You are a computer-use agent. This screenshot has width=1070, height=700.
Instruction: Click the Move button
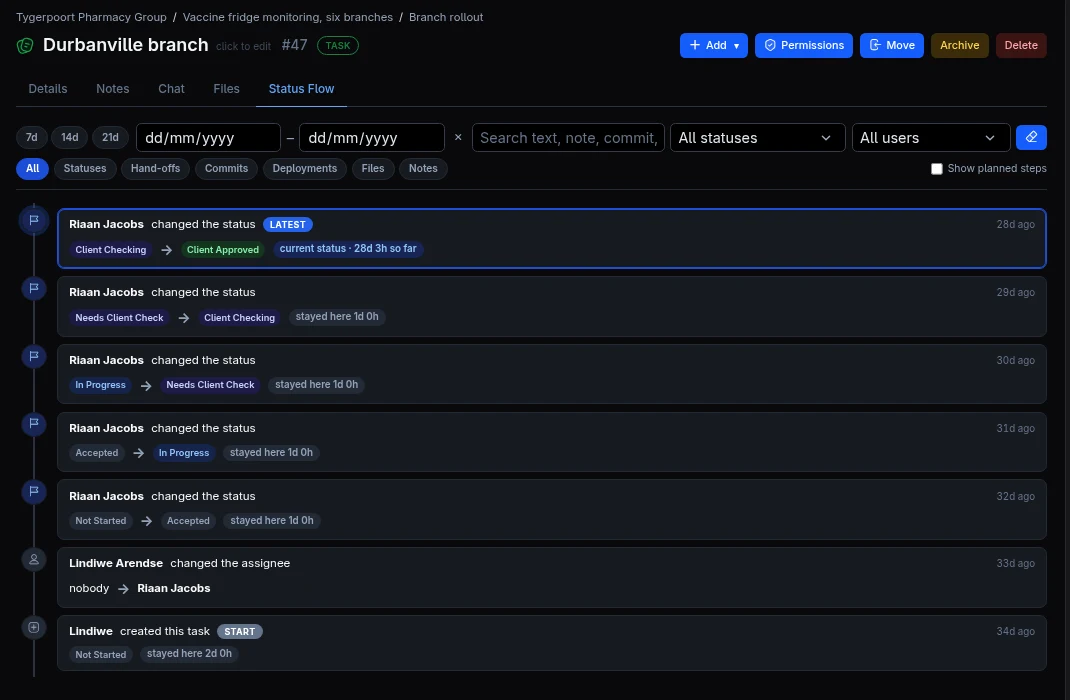coord(891,45)
